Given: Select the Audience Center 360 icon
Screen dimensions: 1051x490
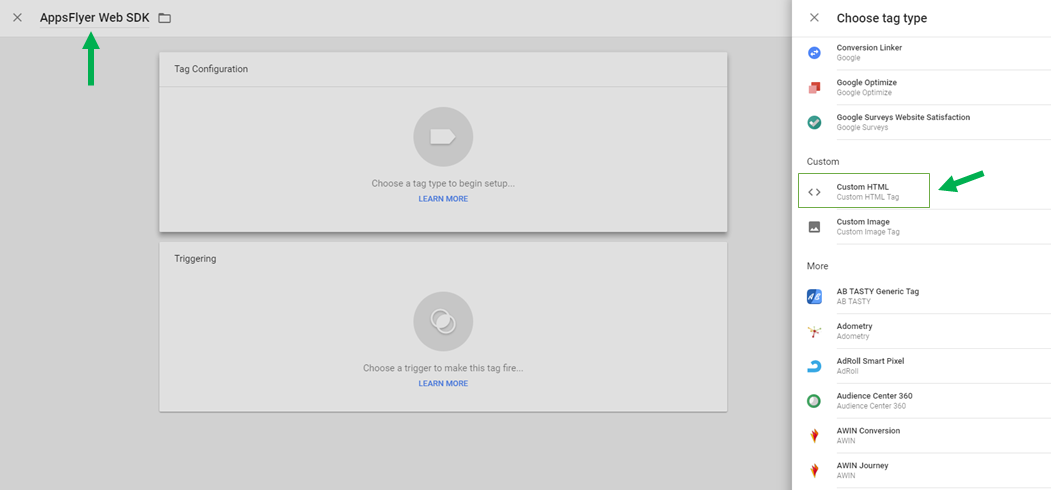Looking at the screenshot, I should [x=814, y=401].
